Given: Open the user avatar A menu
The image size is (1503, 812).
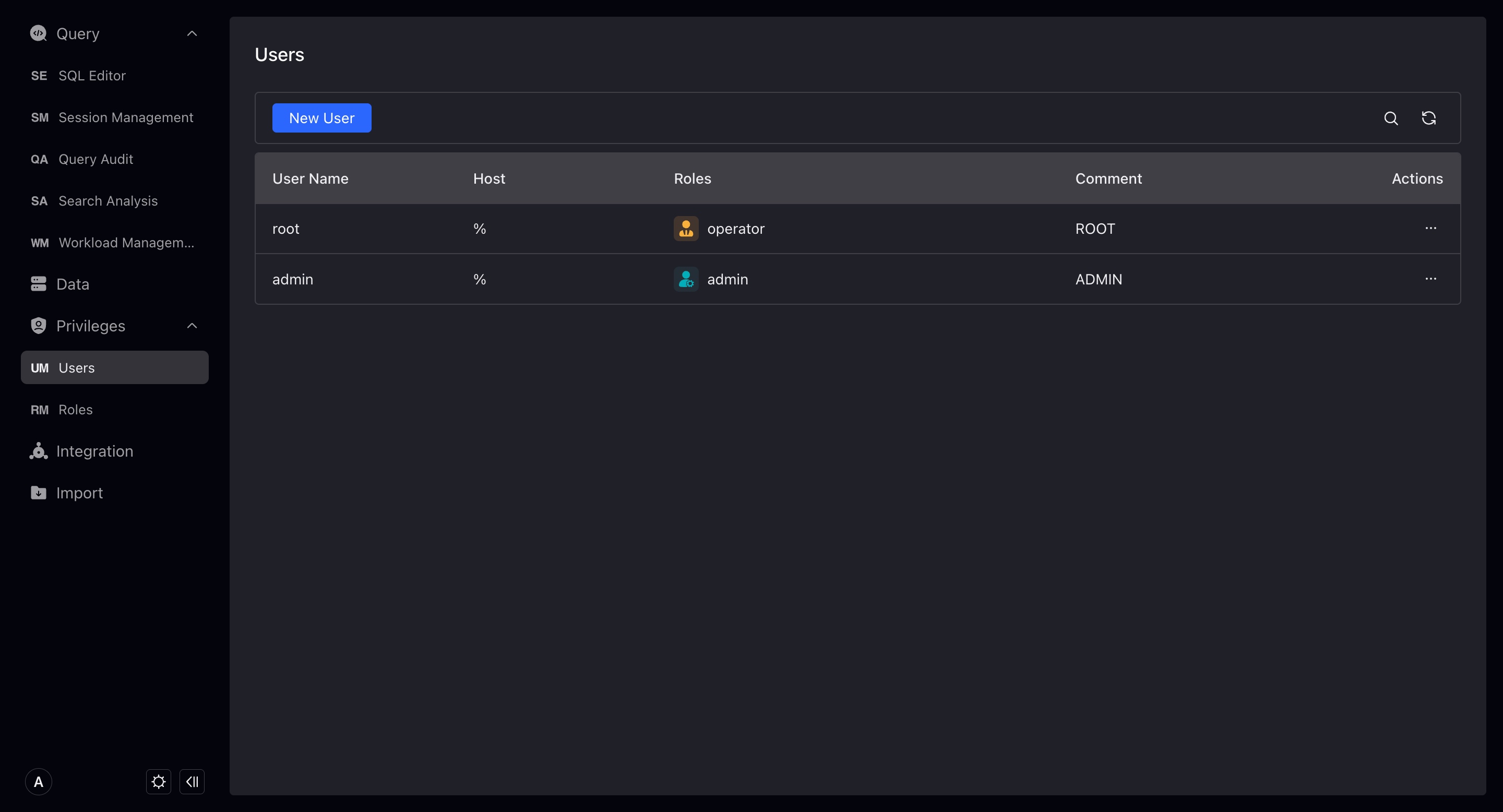Looking at the screenshot, I should point(39,782).
